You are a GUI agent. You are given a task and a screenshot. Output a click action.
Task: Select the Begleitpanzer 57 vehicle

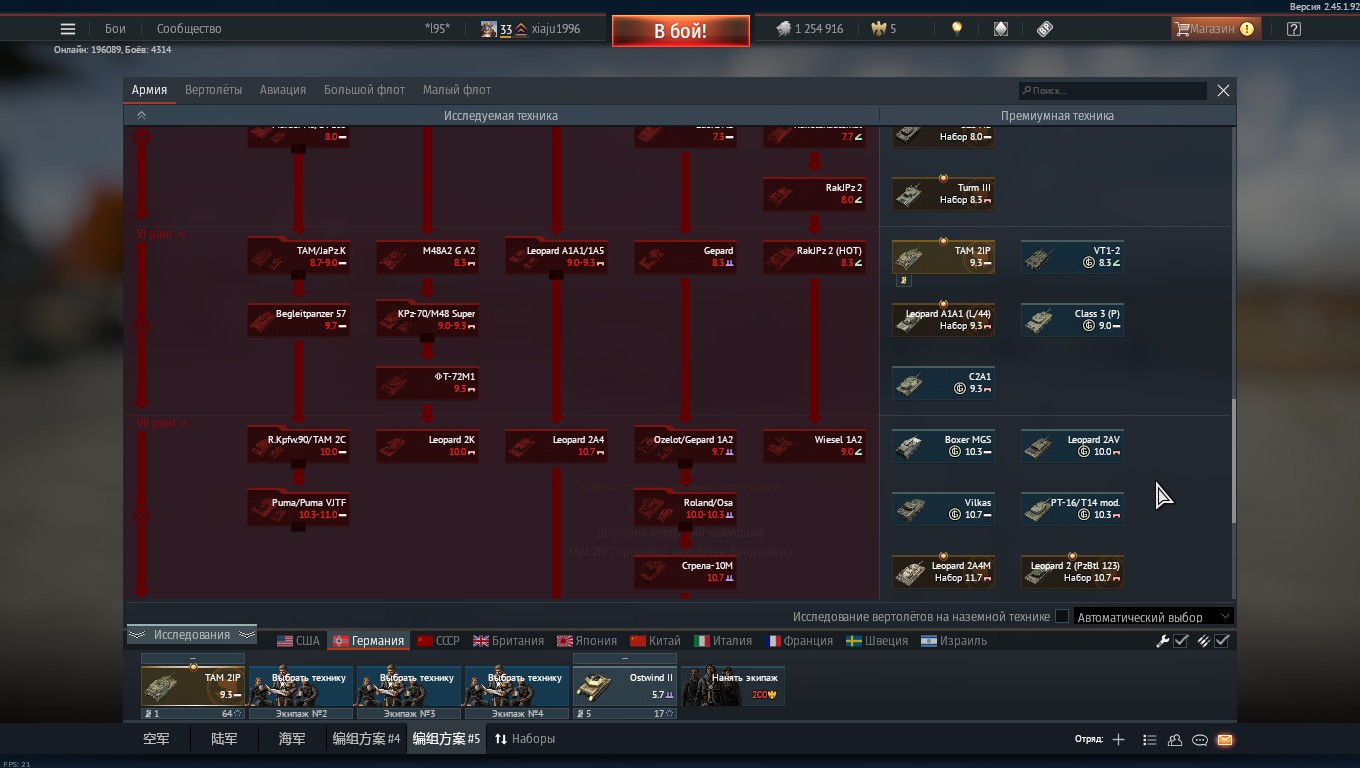[298, 319]
